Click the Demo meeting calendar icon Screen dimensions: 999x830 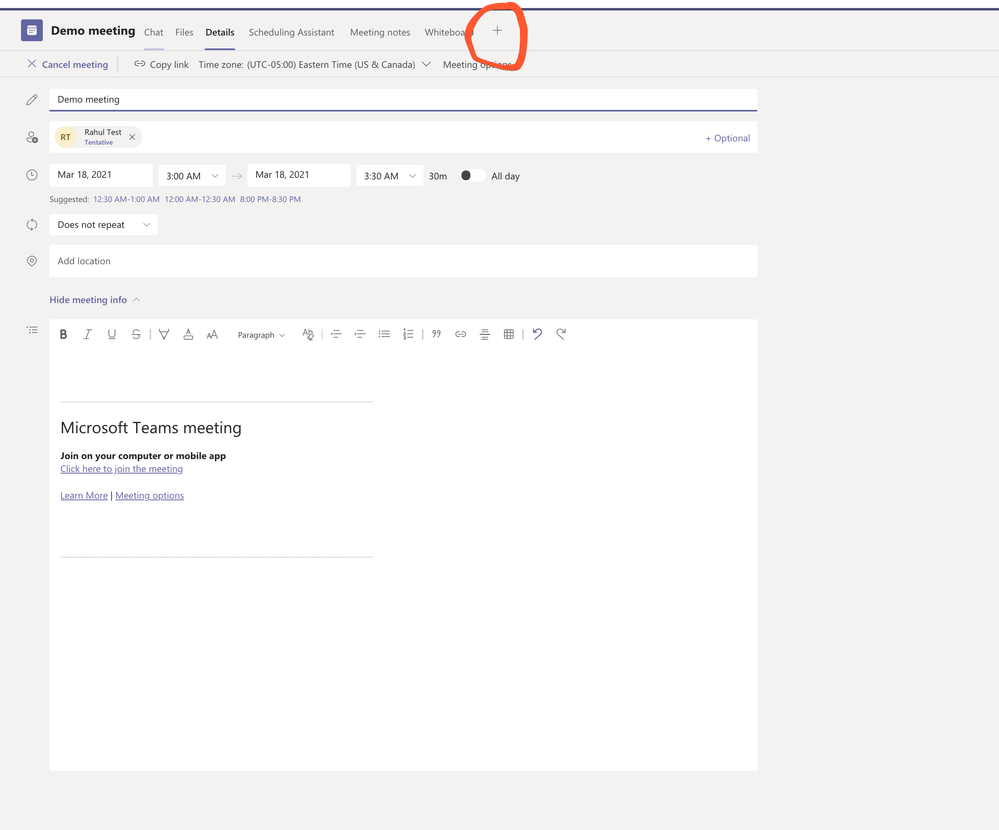32,31
